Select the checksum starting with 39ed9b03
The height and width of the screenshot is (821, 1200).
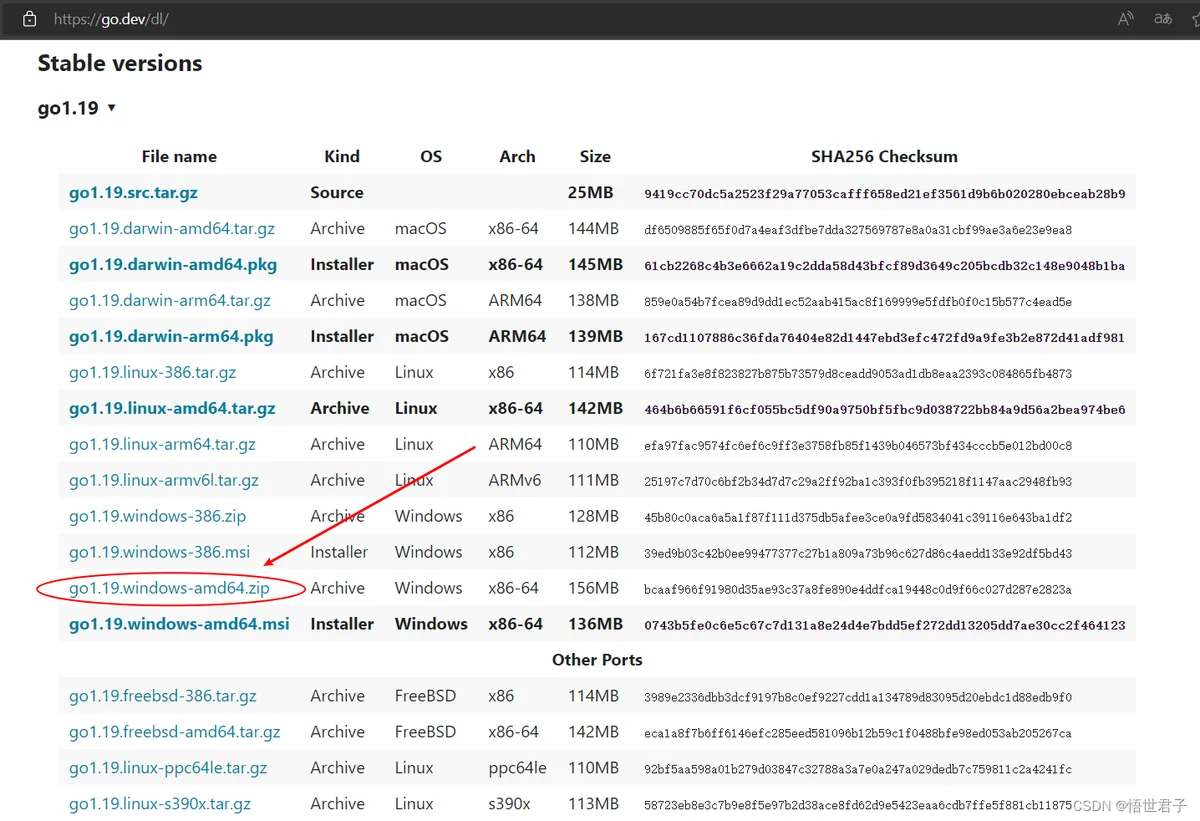click(858, 554)
